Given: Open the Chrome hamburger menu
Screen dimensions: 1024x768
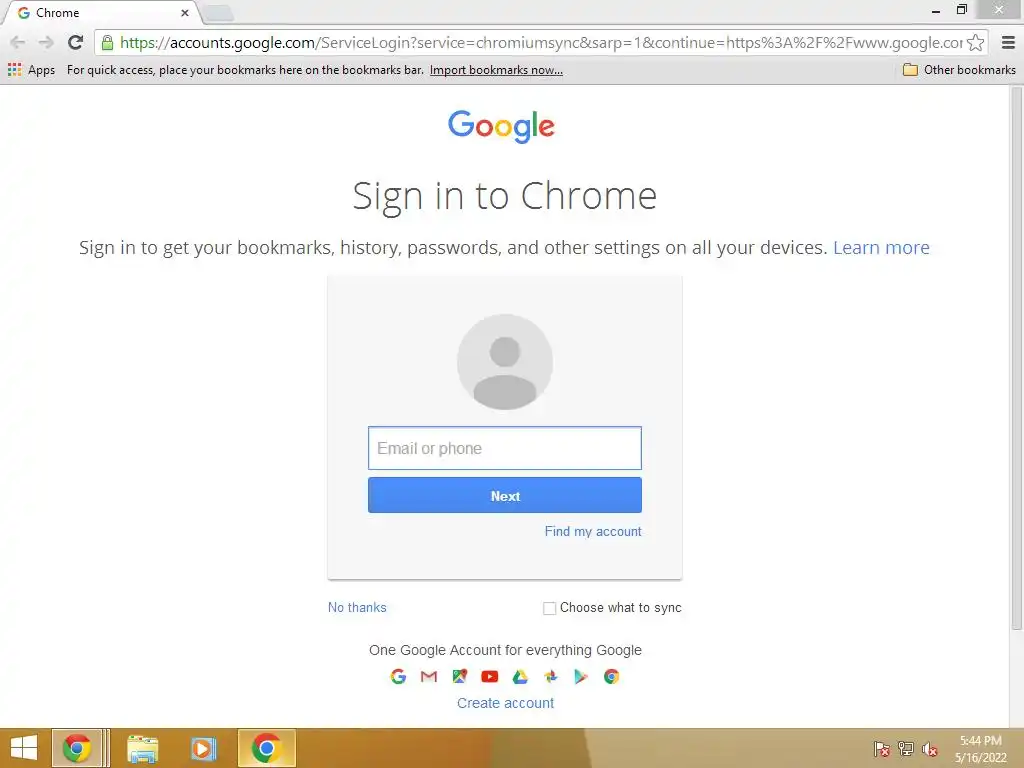Looking at the screenshot, I should pos(1008,42).
